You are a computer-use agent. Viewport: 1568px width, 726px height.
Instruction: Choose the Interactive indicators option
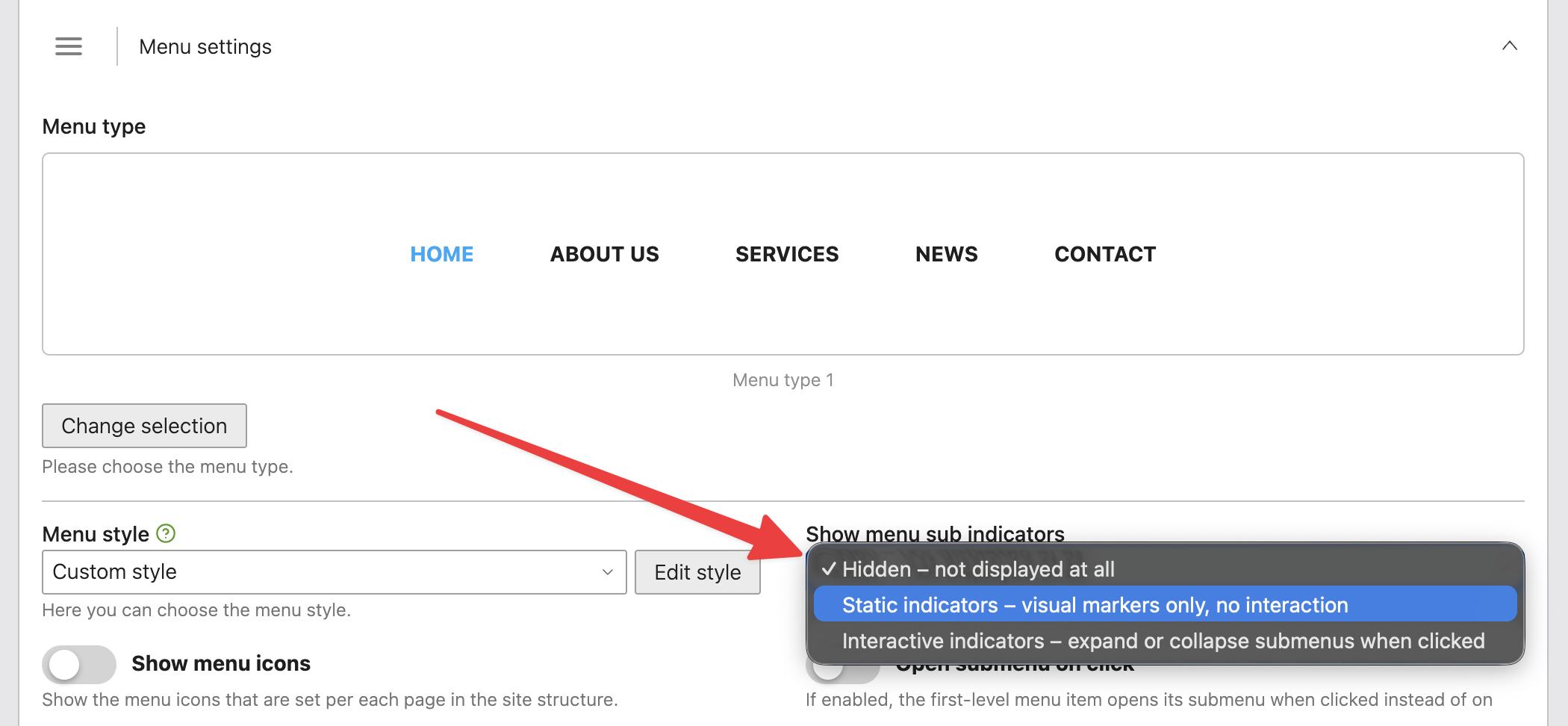(1163, 641)
